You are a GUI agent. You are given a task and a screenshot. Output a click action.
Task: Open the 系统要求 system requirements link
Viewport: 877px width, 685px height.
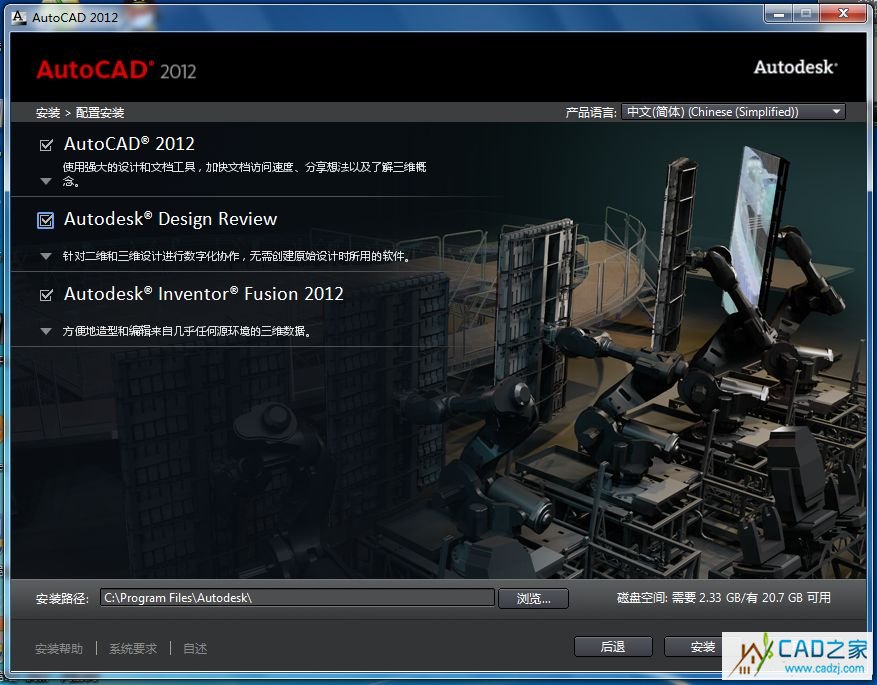click(x=133, y=648)
